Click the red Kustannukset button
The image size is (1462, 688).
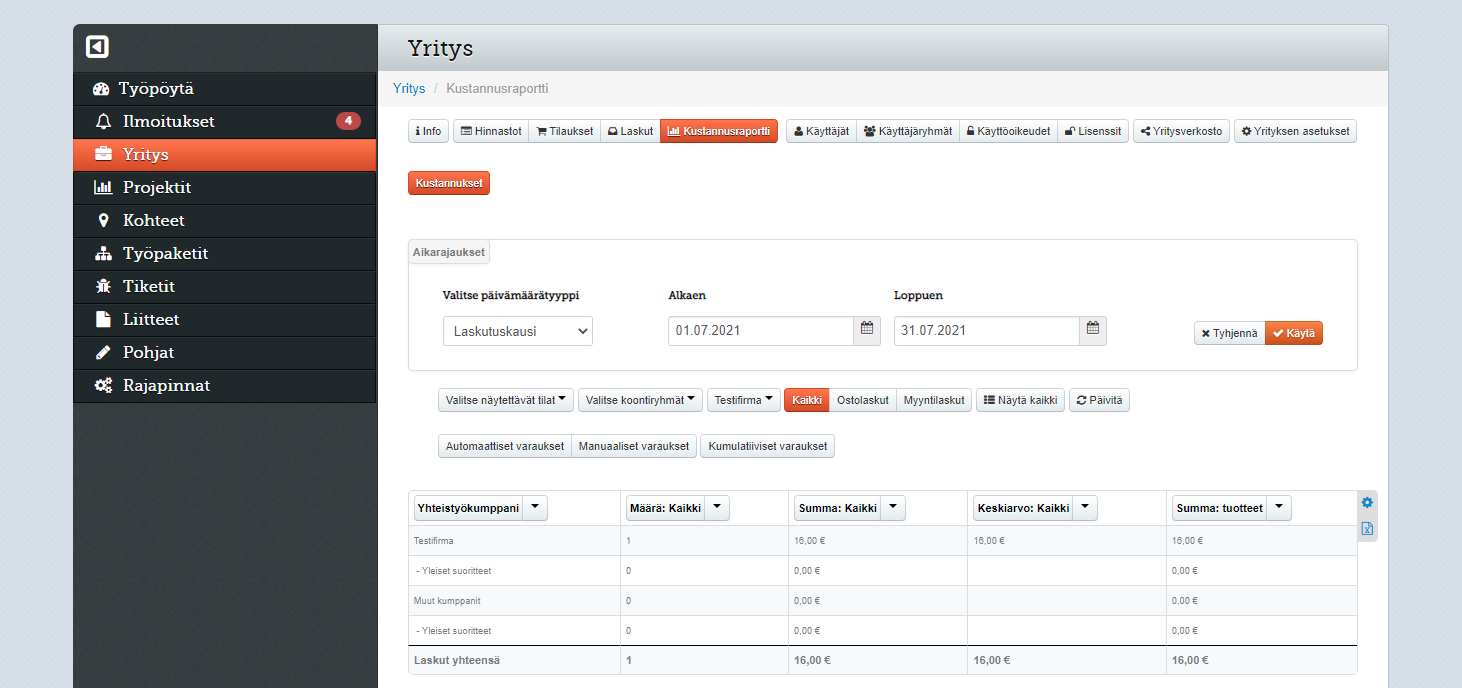(449, 183)
